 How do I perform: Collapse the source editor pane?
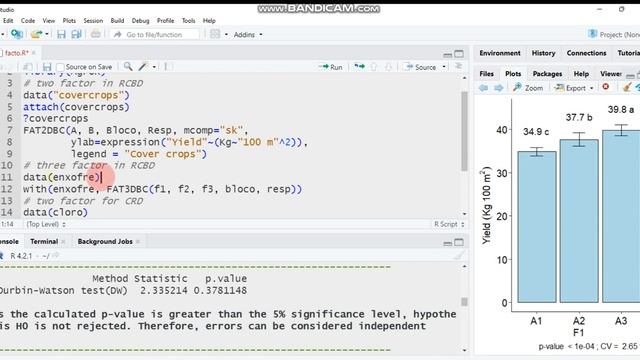(448, 54)
